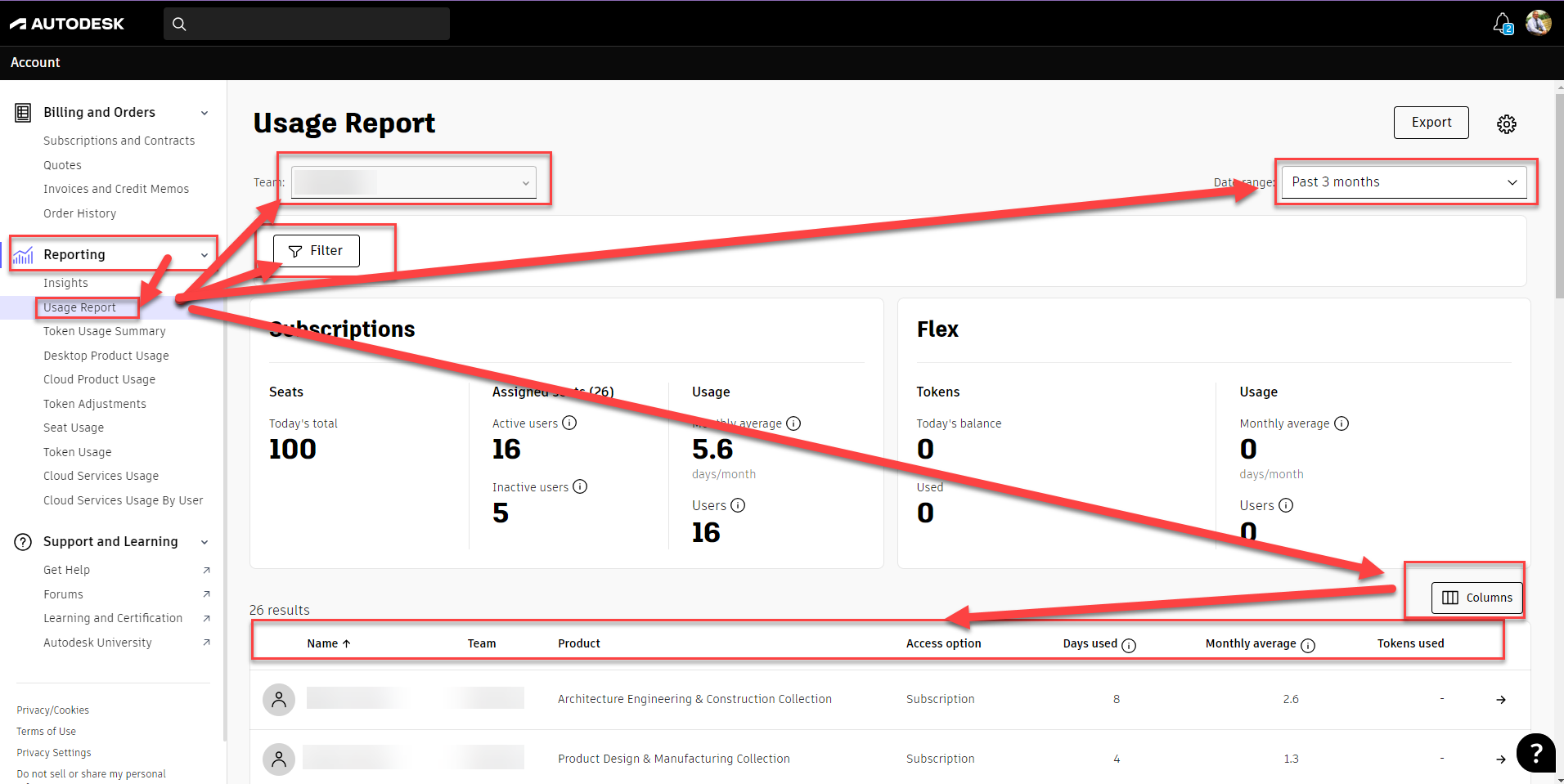The width and height of the screenshot is (1564, 784).
Task: Open Desktop Product Usage
Action: coord(106,356)
